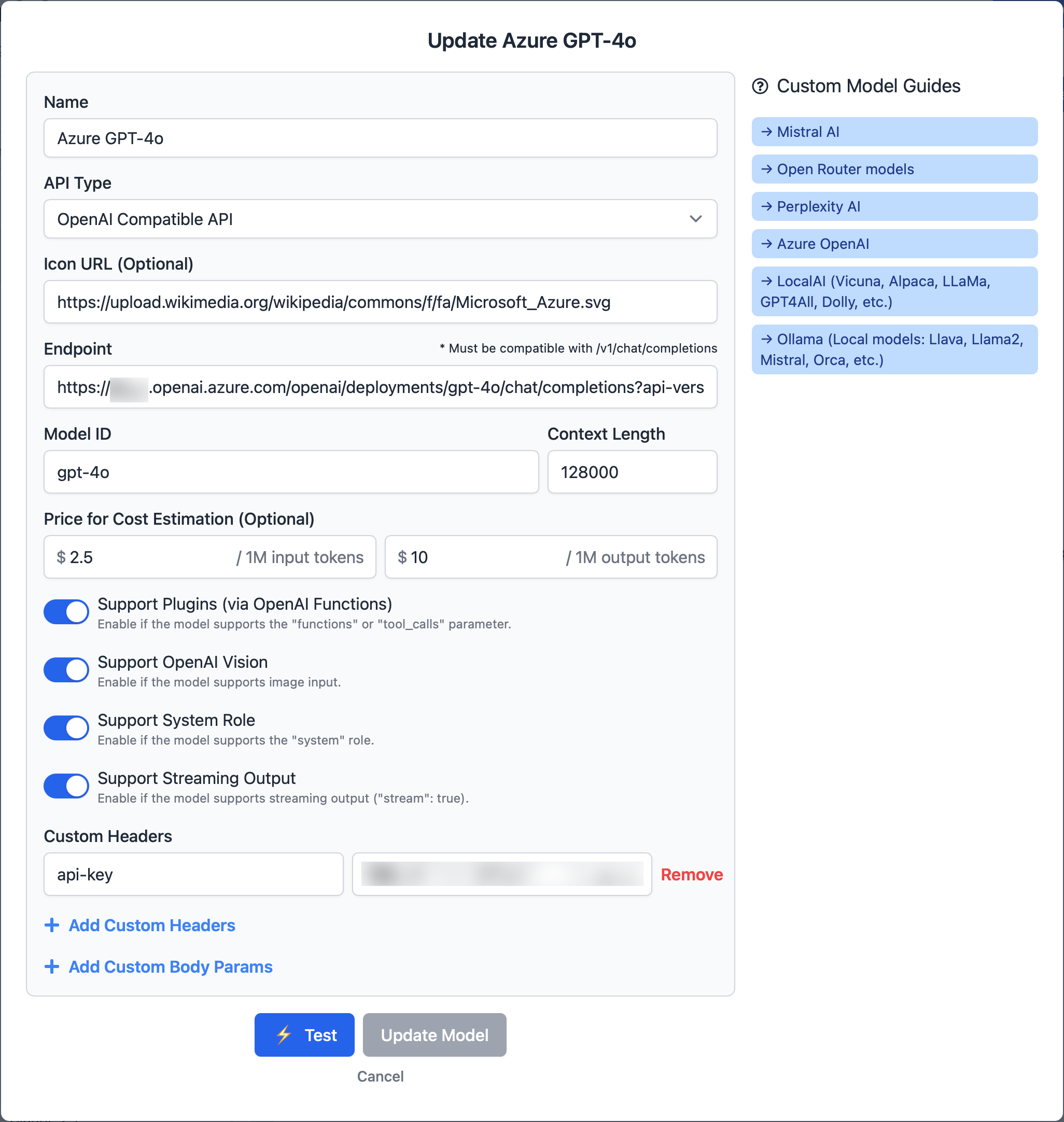The height and width of the screenshot is (1122, 1064).
Task: Click the Context Length input field
Action: point(633,472)
